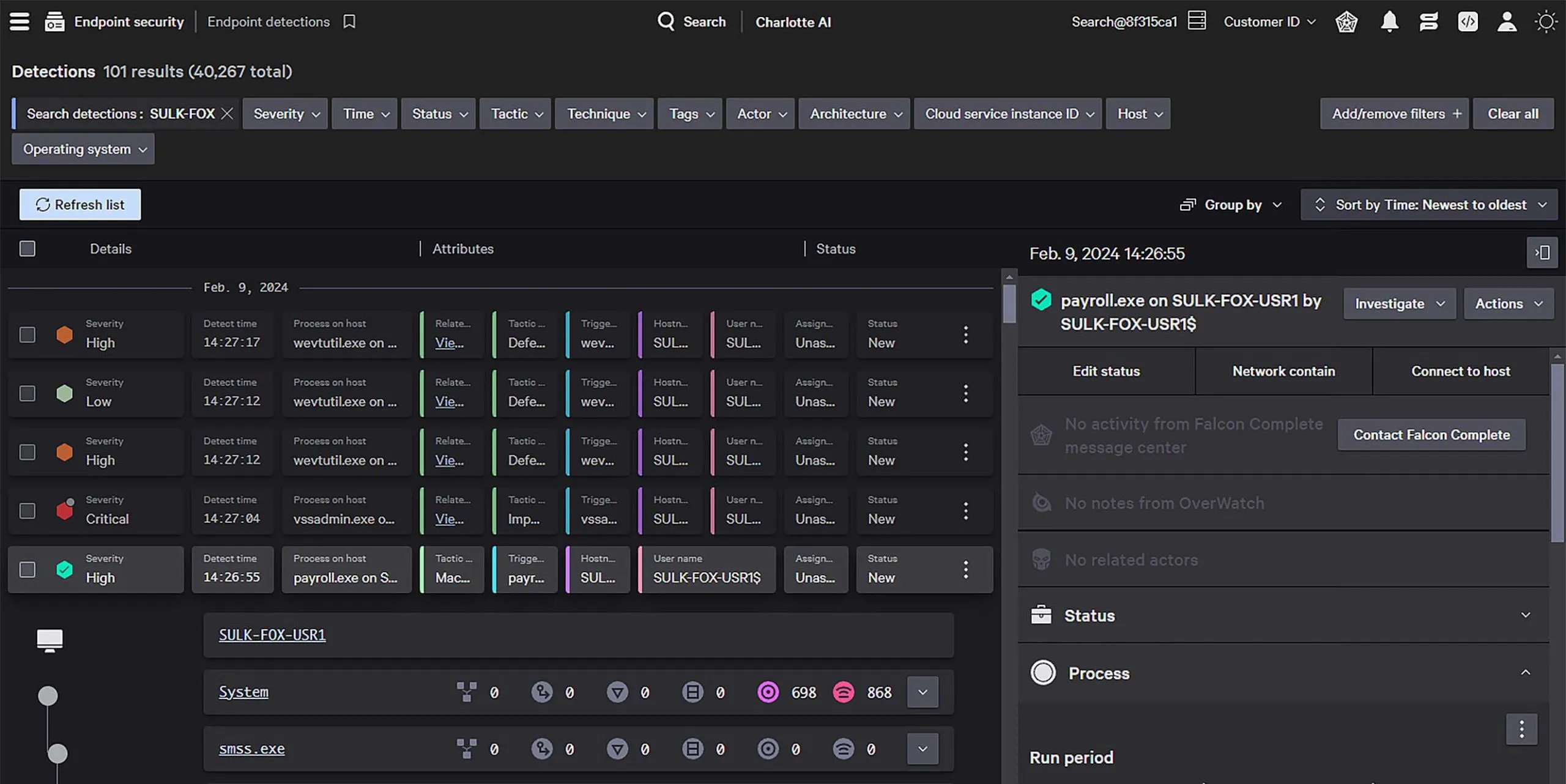Image resolution: width=1566 pixels, height=784 pixels.
Task: Open kebab menu for 14:27:17 wevtutil.exe row
Action: tap(966, 335)
